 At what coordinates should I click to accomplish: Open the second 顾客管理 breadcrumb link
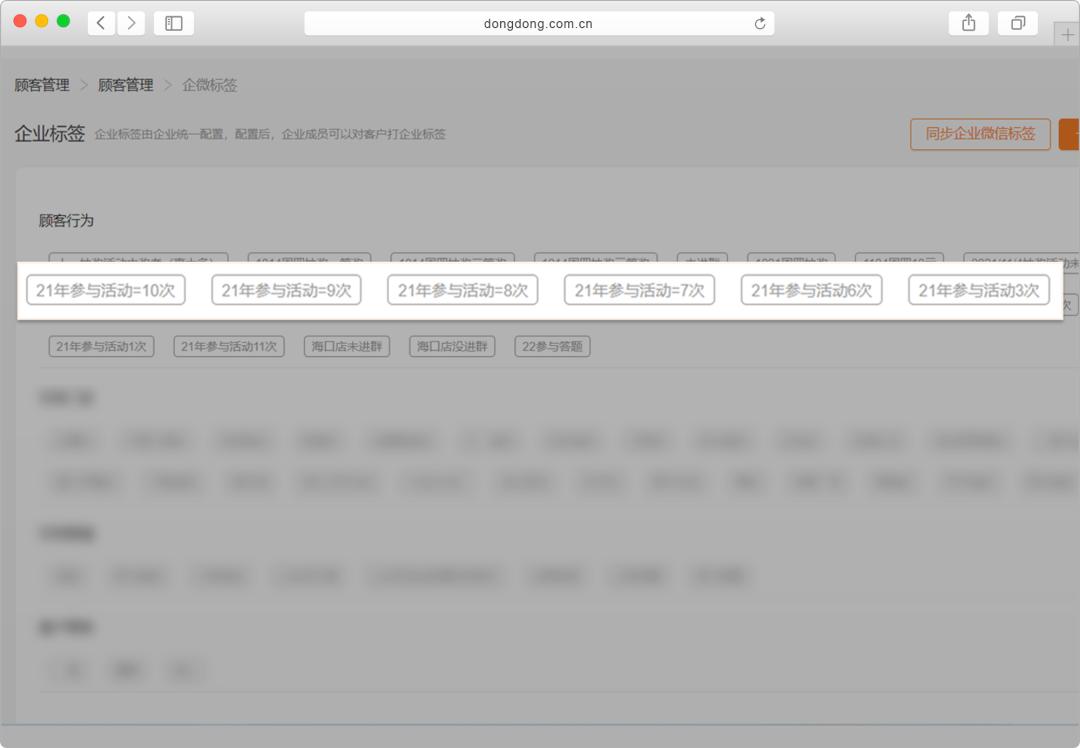125,85
